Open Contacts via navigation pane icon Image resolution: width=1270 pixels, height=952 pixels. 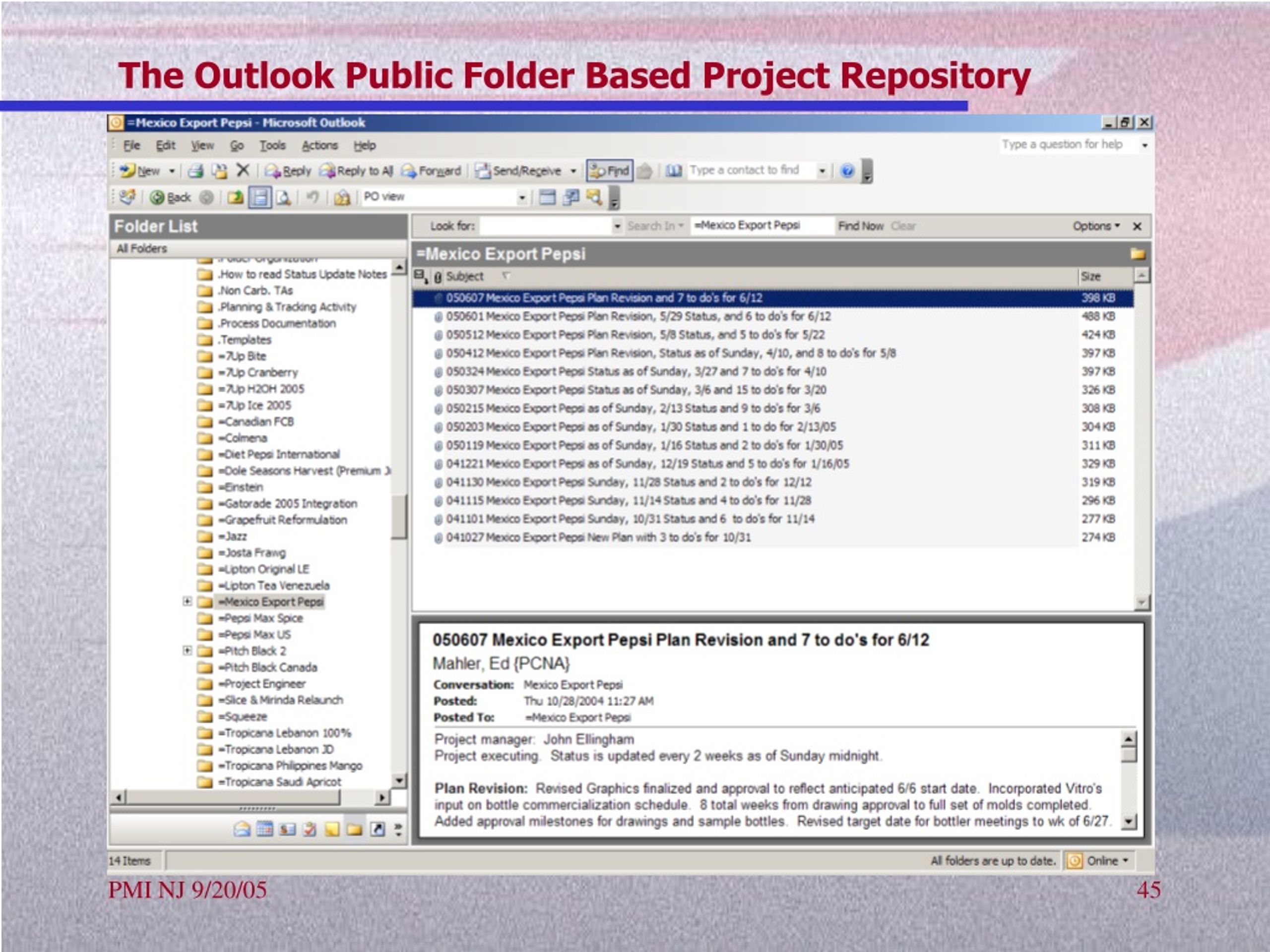[x=287, y=829]
